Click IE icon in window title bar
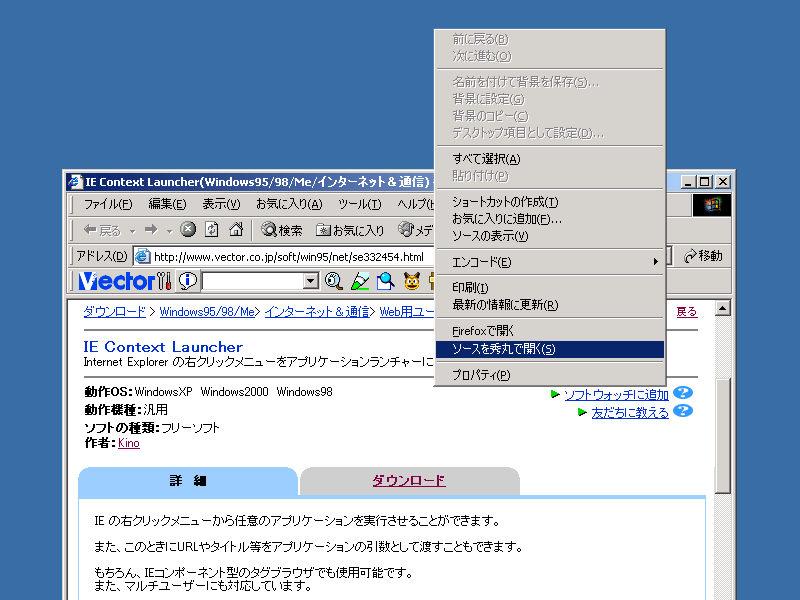The height and width of the screenshot is (600, 800). pos(76,182)
